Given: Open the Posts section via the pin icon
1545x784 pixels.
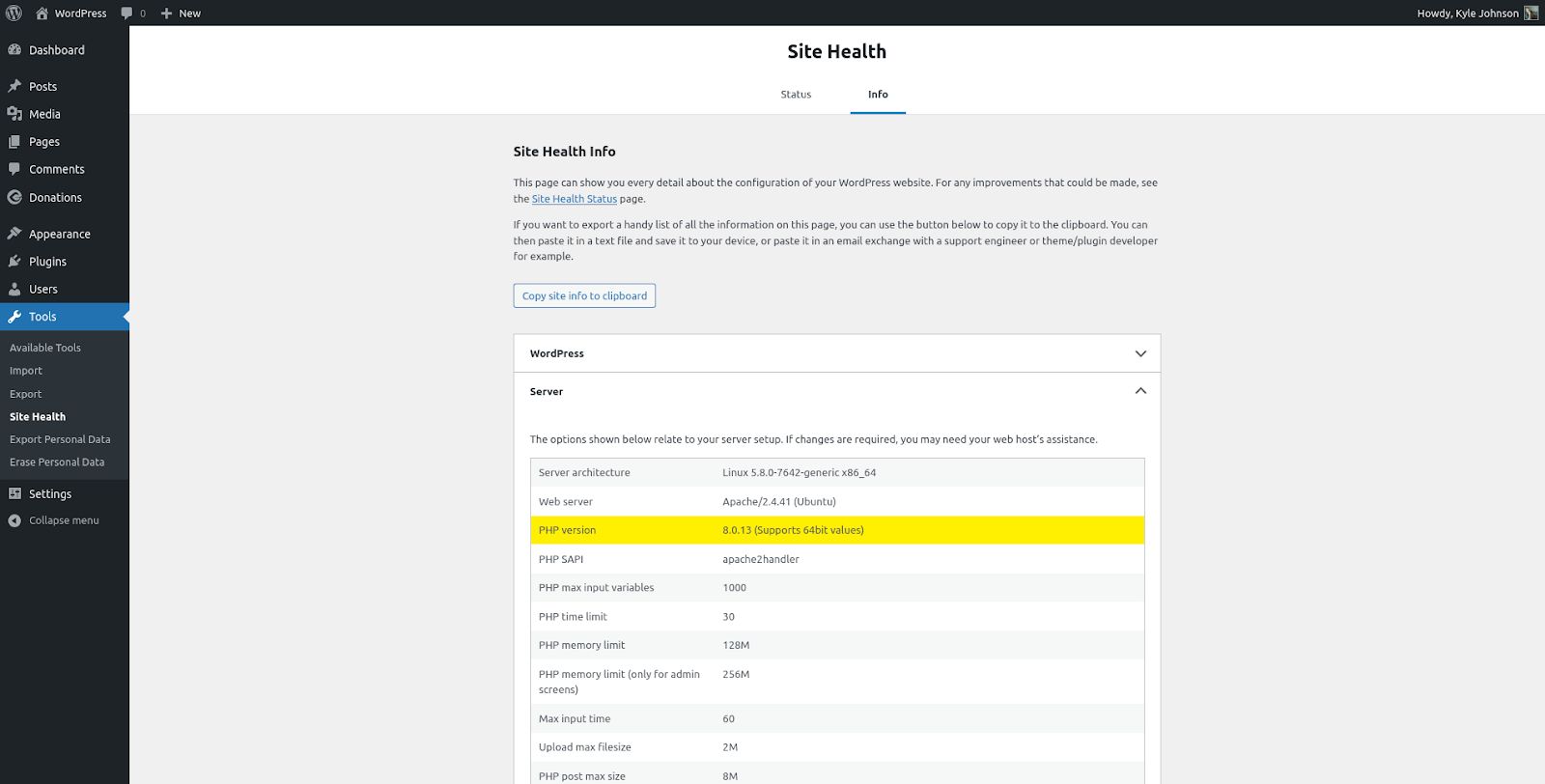Looking at the screenshot, I should [x=14, y=86].
